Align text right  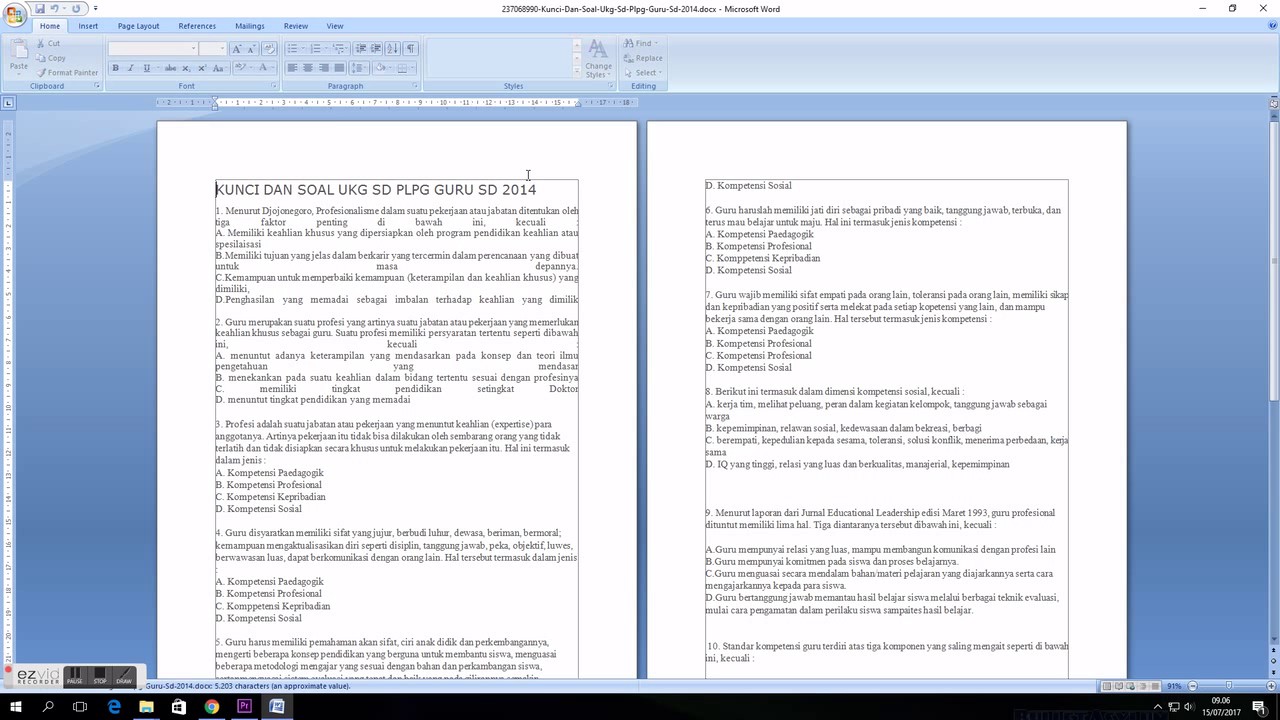pyautogui.click(x=324, y=68)
